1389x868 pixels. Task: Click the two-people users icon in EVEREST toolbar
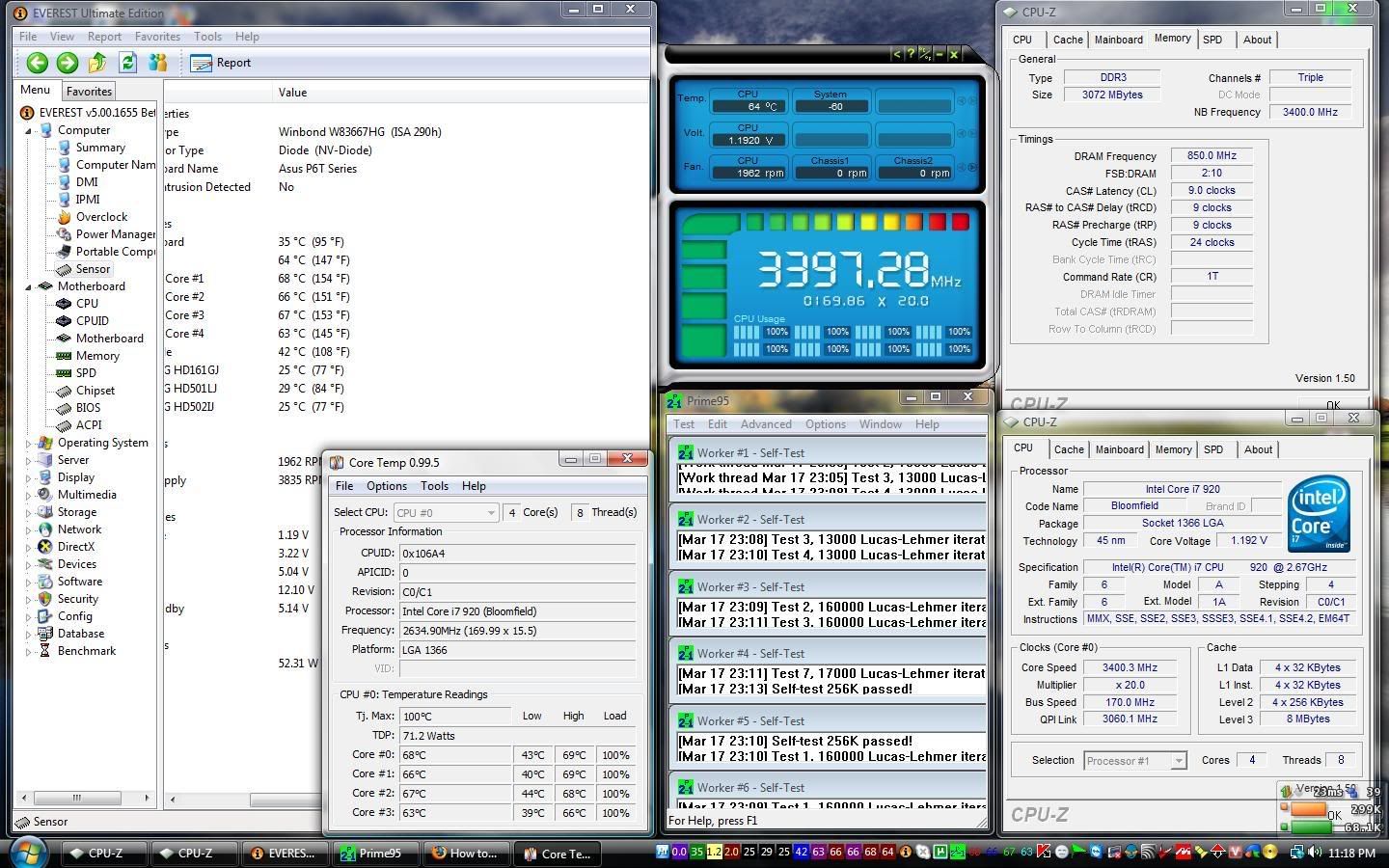(157, 63)
